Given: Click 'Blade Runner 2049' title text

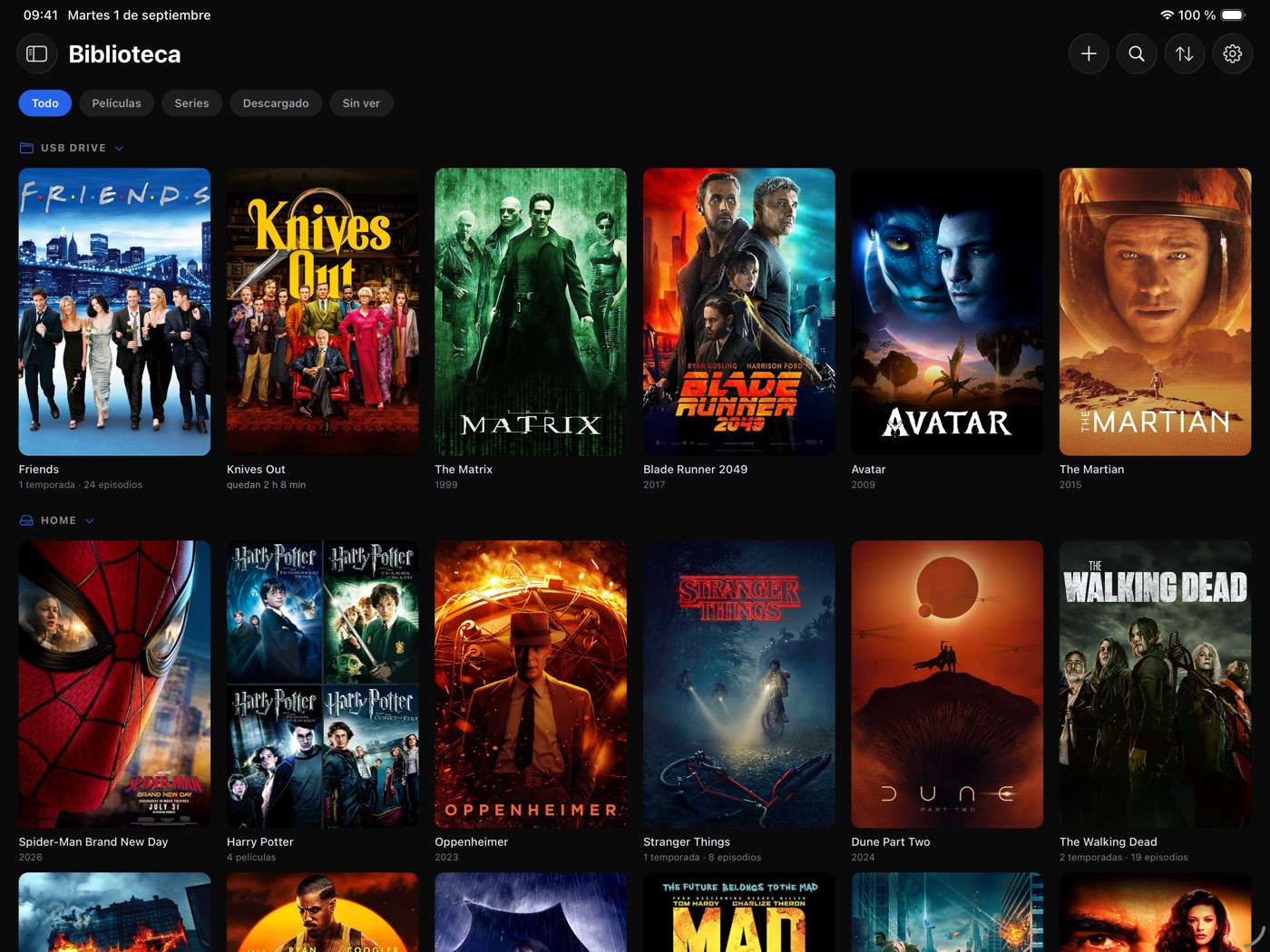Looking at the screenshot, I should (x=696, y=470).
